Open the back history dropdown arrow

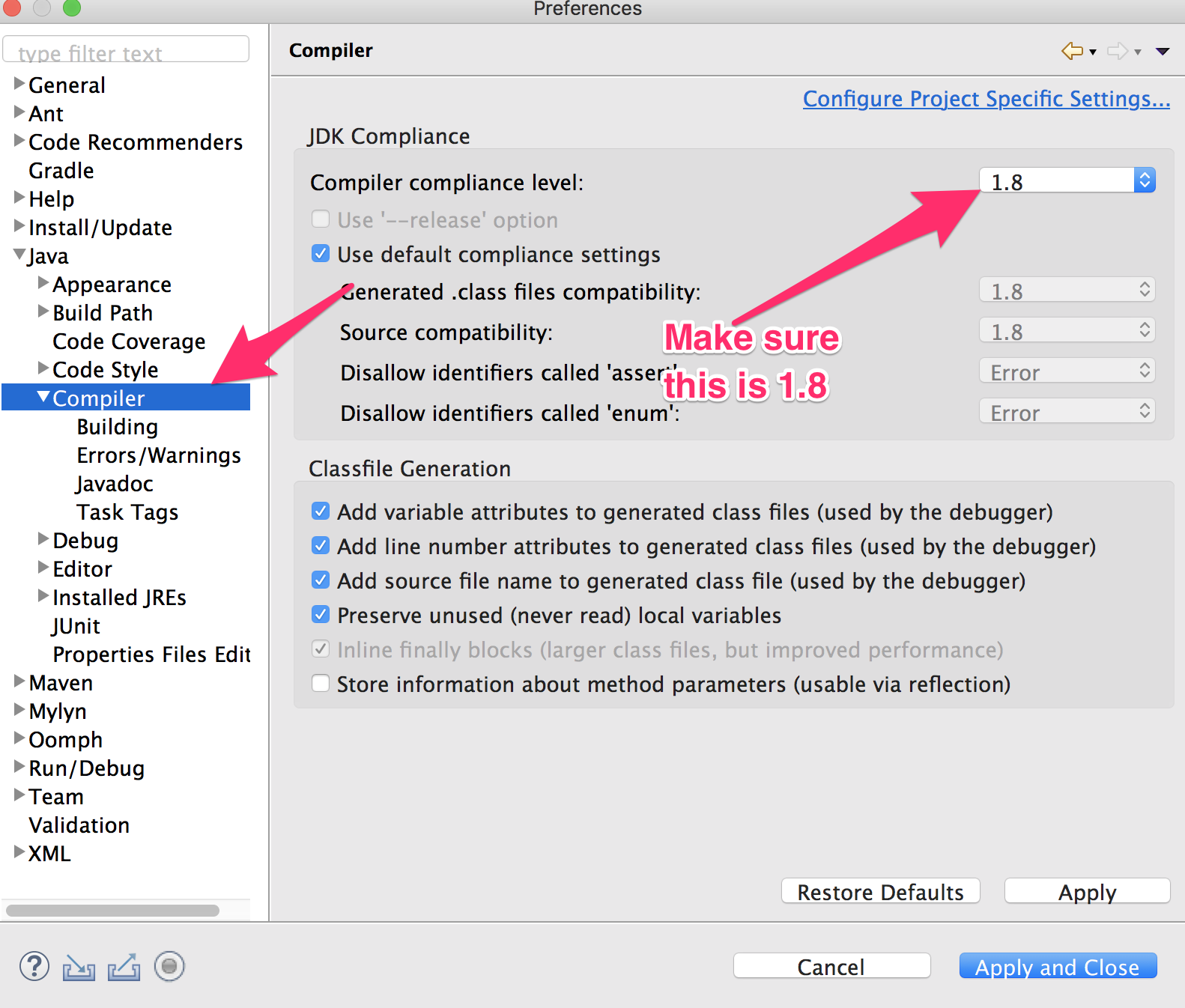[x=1093, y=52]
